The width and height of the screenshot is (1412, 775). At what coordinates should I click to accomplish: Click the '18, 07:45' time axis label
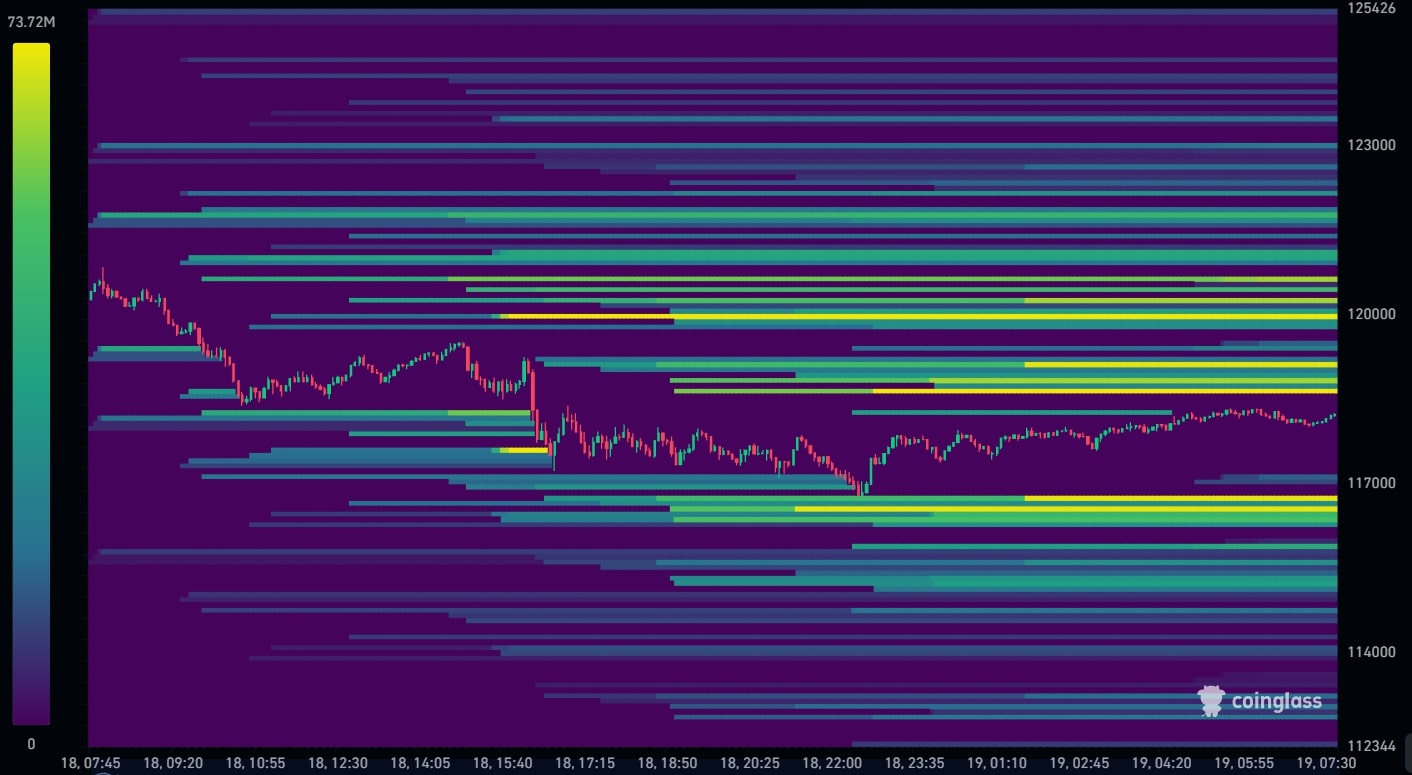pos(91,763)
